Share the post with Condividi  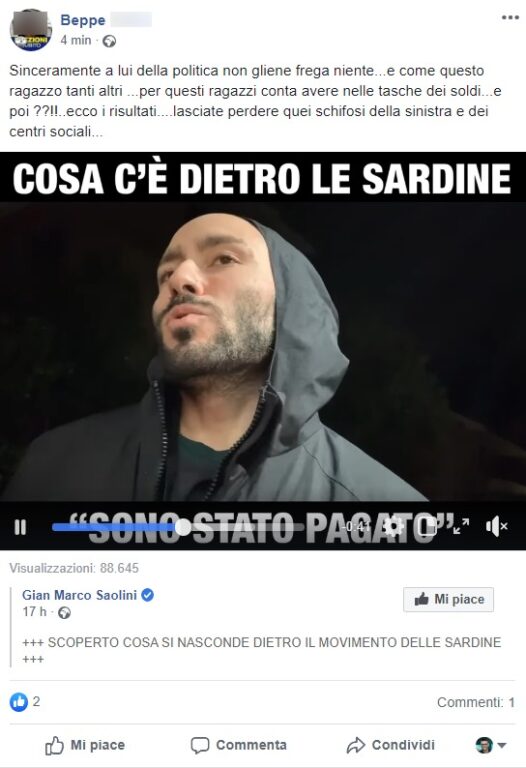(390, 745)
